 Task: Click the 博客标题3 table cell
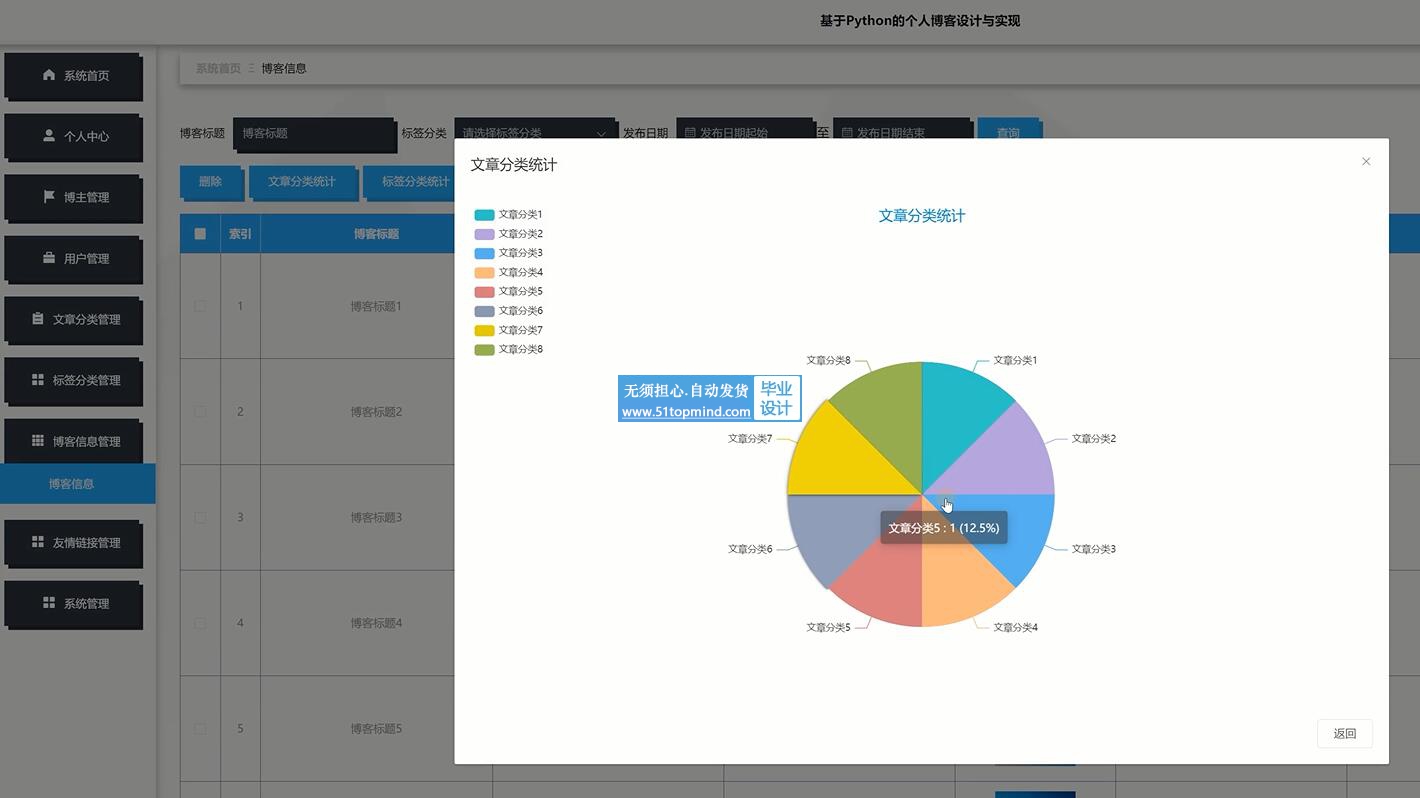click(376, 518)
